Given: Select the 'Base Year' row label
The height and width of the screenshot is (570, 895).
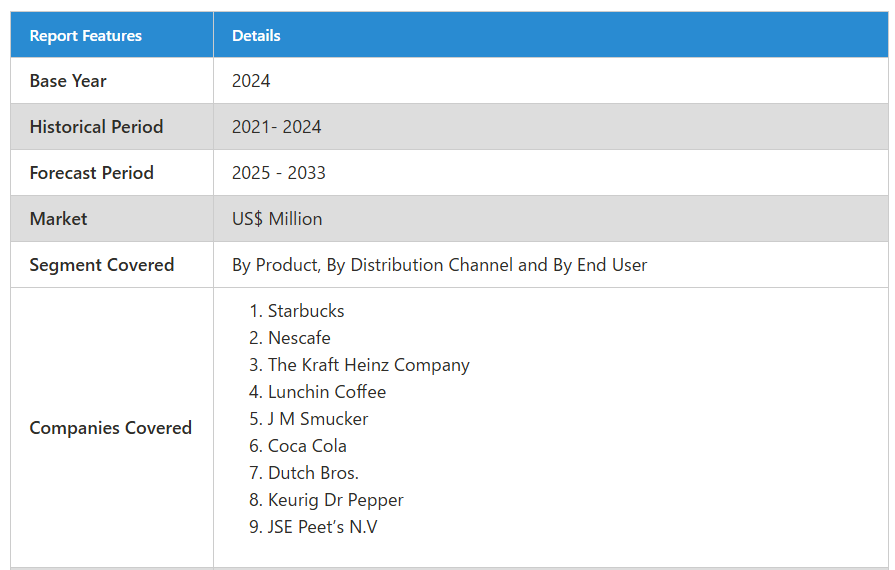Looking at the screenshot, I should [x=68, y=81].
